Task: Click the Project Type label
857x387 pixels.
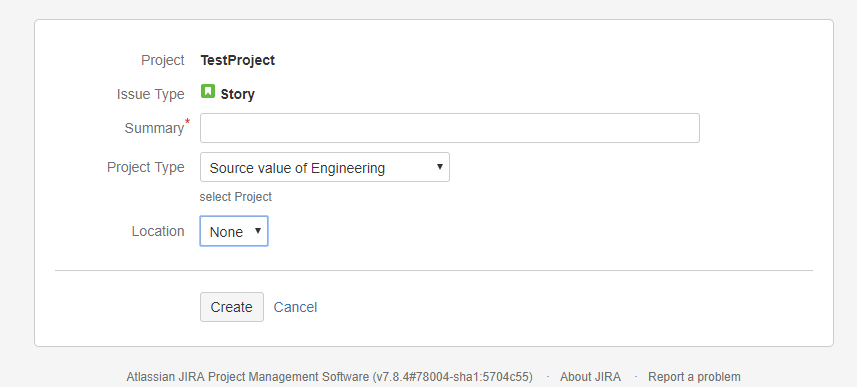Action: (145, 167)
